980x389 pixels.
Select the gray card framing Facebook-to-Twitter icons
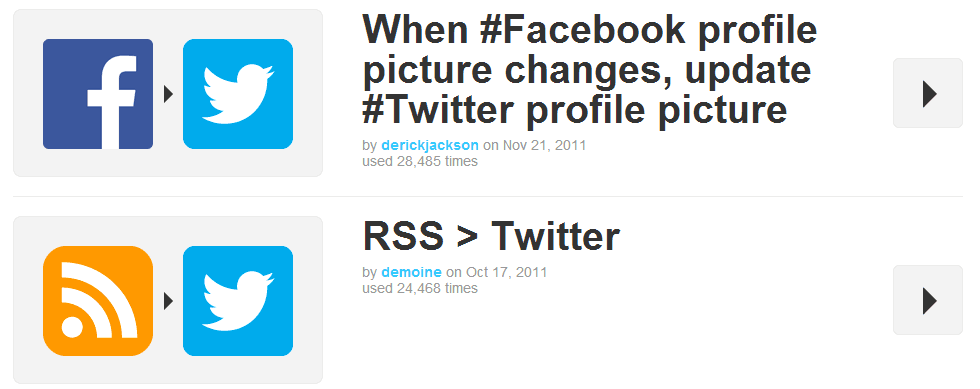[x=168, y=93]
